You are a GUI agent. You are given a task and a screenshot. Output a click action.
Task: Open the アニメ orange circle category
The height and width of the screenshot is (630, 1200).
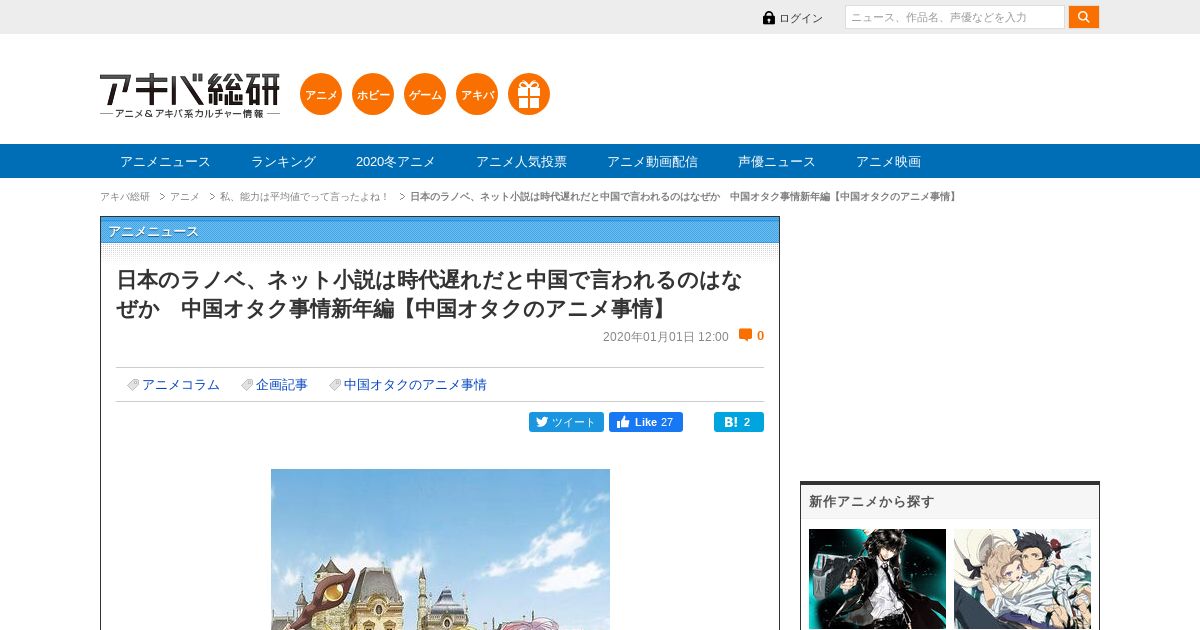pos(321,94)
